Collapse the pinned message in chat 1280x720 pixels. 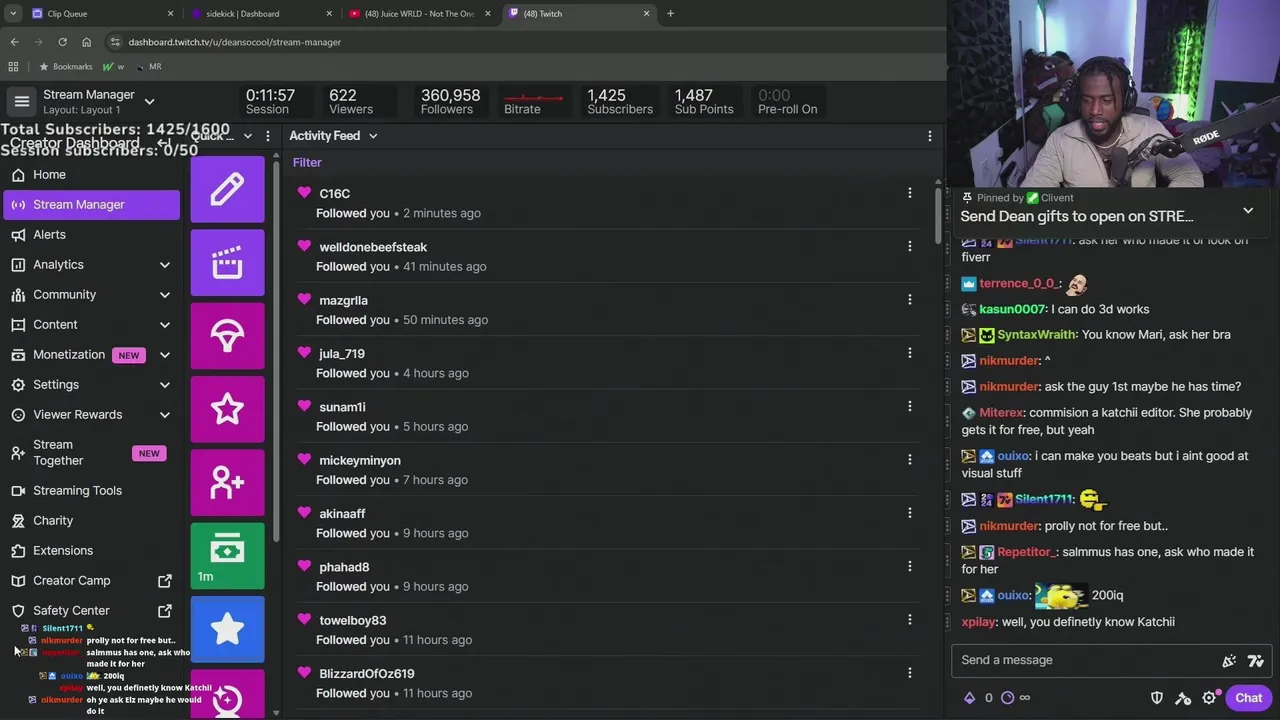[1248, 210]
